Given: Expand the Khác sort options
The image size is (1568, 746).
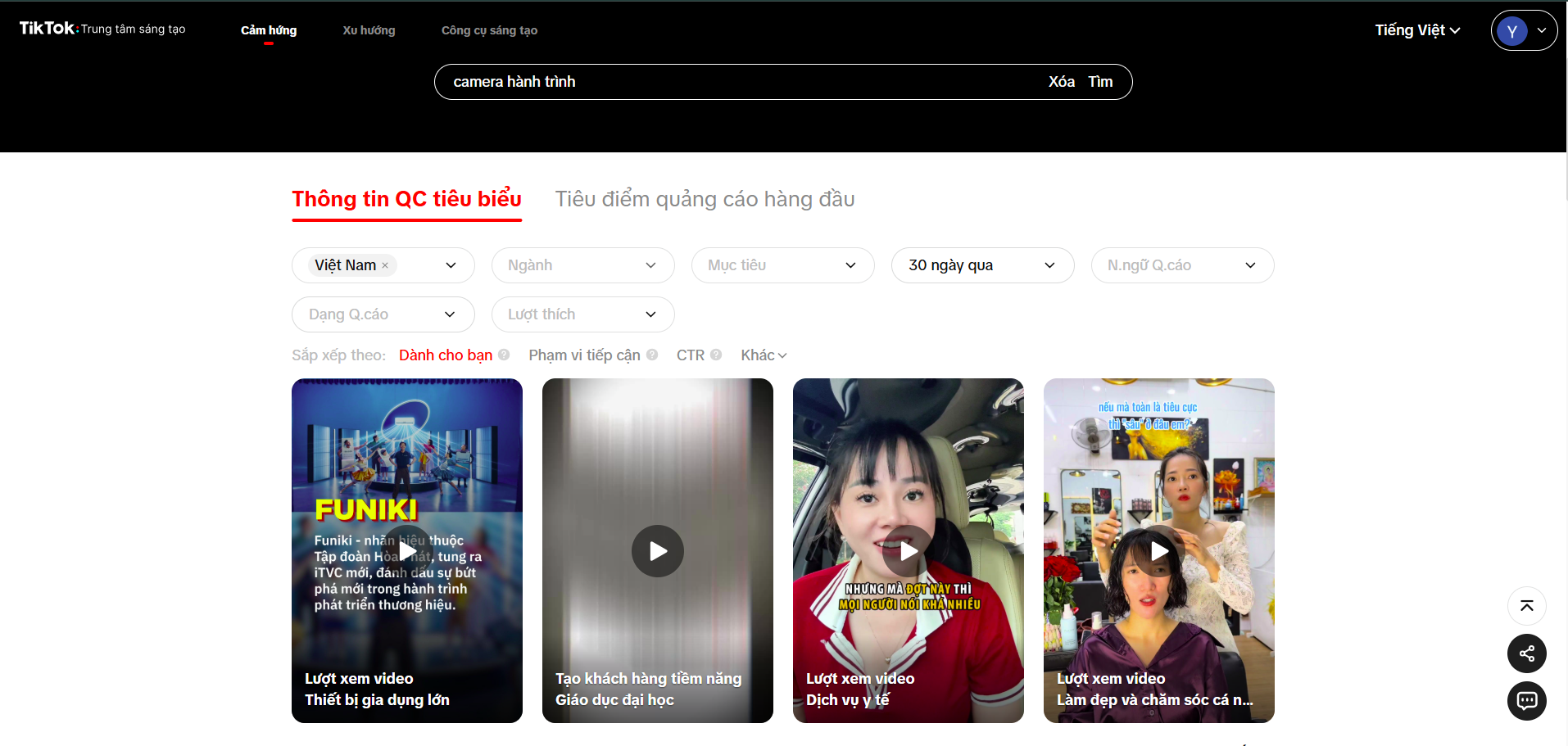Looking at the screenshot, I should 764,355.
